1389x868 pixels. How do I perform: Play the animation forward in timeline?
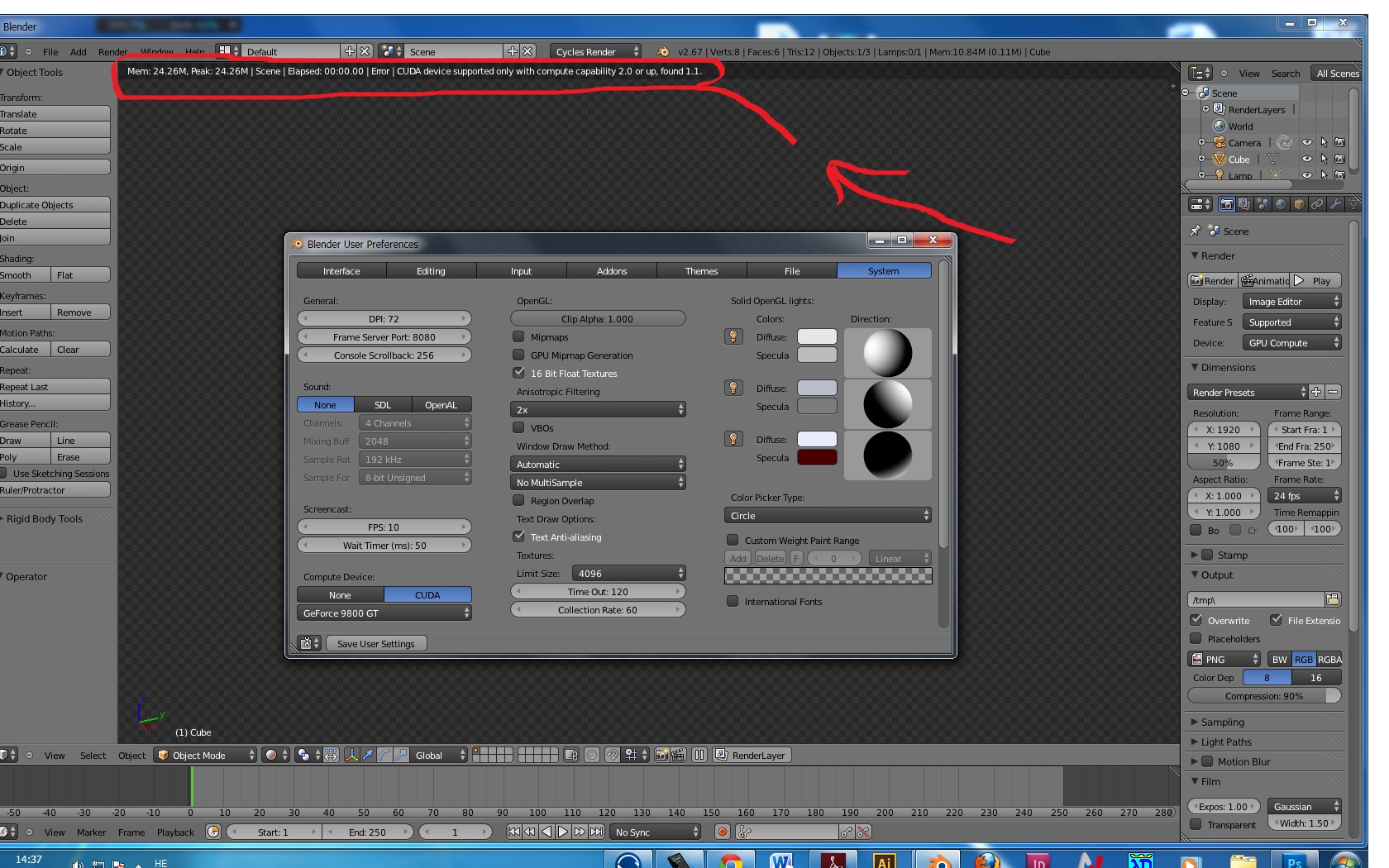[x=563, y=832]
